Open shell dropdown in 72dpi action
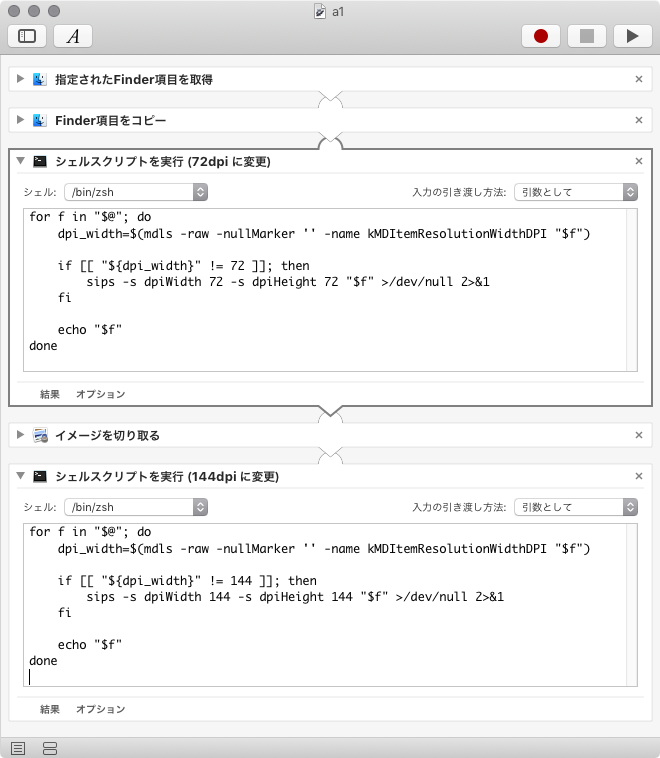The image size is (660, 758). [136, 192]
